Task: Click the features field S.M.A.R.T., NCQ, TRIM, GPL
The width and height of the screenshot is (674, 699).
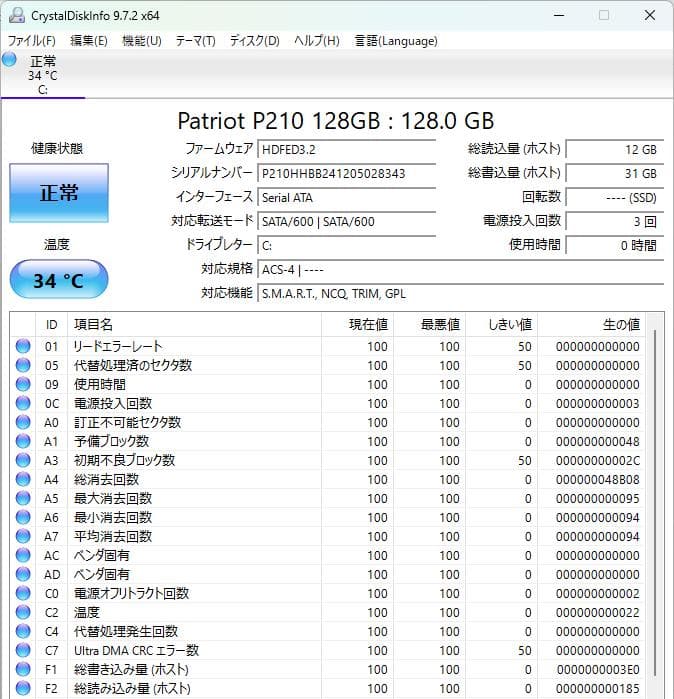Action: 461,294
